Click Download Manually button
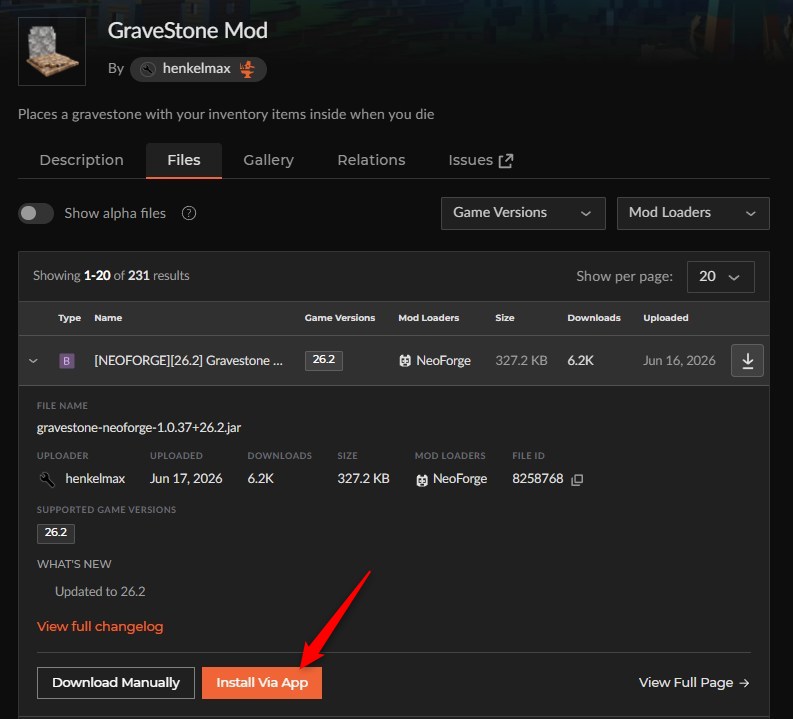This screenshot has width=793, height=719. [116, 683]
